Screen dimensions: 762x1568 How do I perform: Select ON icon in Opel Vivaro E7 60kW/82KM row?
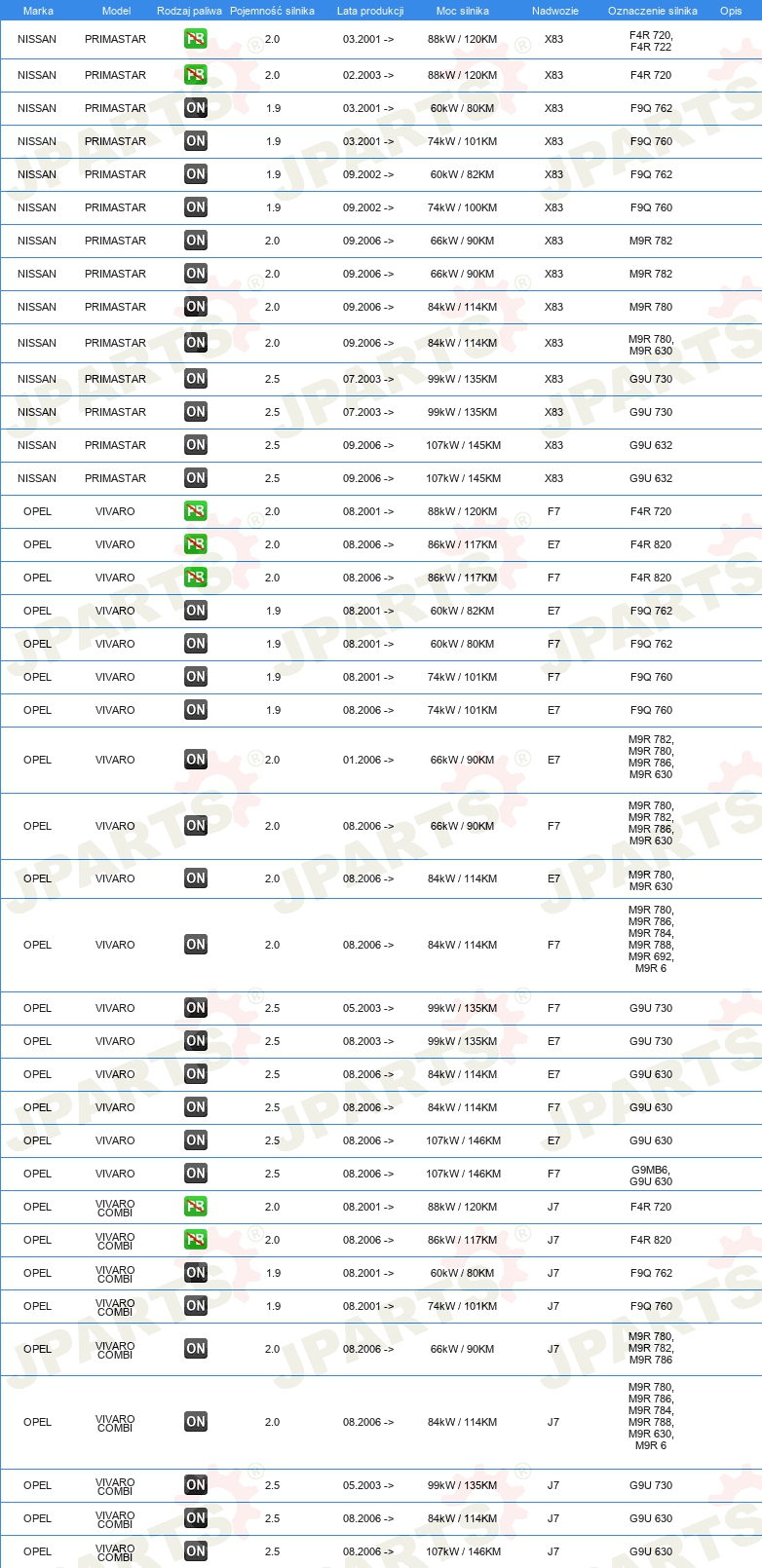pyautogui.click(x=196, y=611)
